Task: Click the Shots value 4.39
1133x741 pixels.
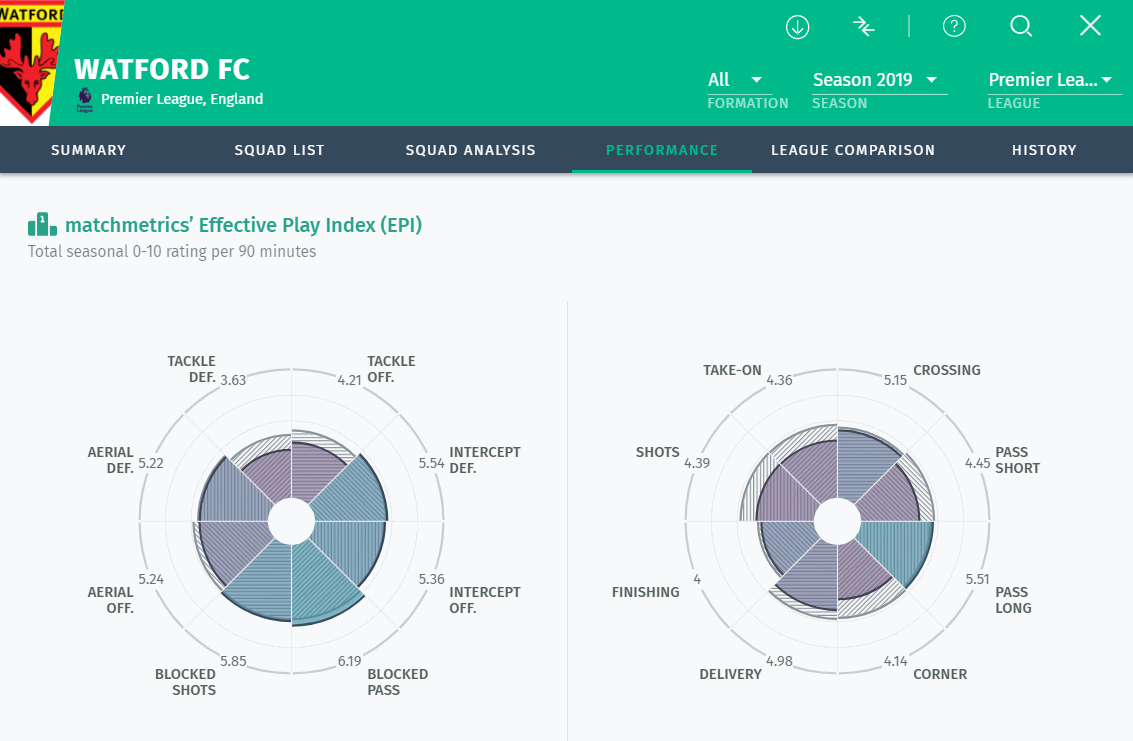Action: pyautogui.click(x=697, y=463)
